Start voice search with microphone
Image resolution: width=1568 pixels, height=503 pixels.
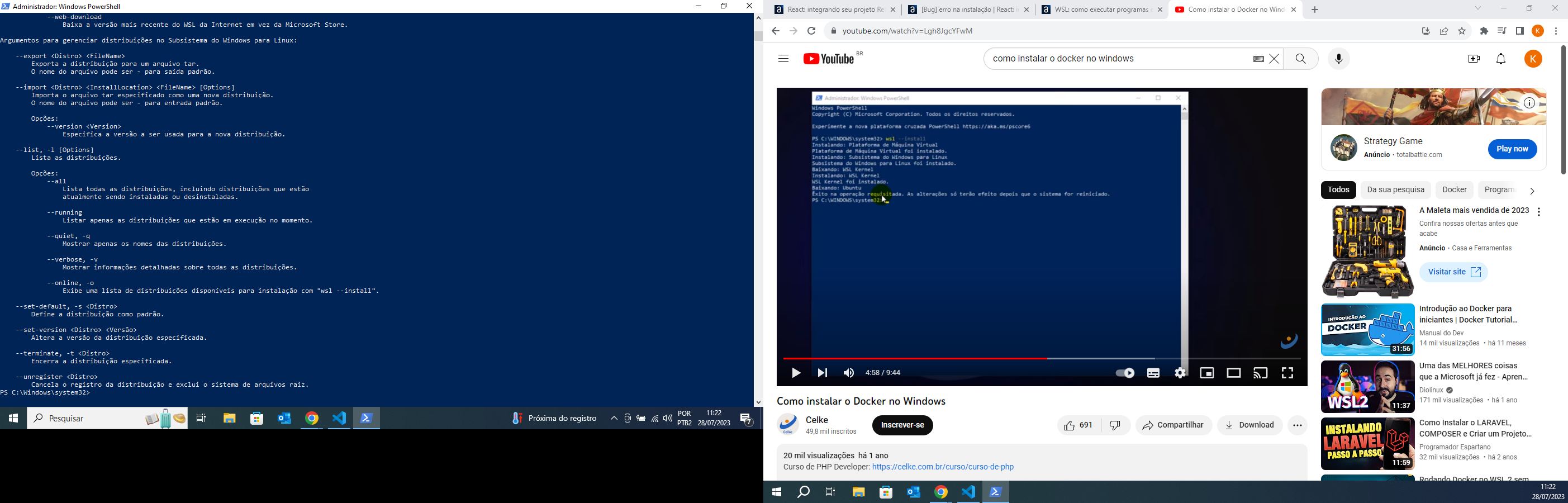(1338, 59)
